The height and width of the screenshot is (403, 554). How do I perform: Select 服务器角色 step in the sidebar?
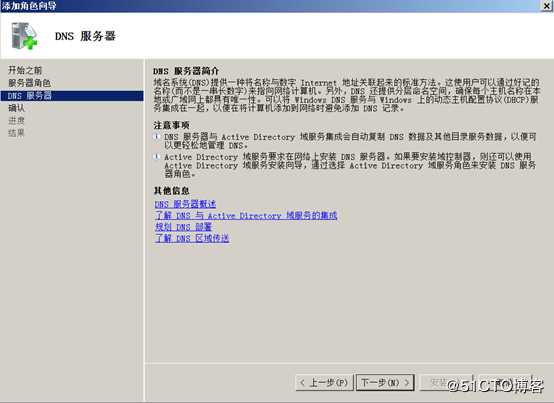(29, 83)
